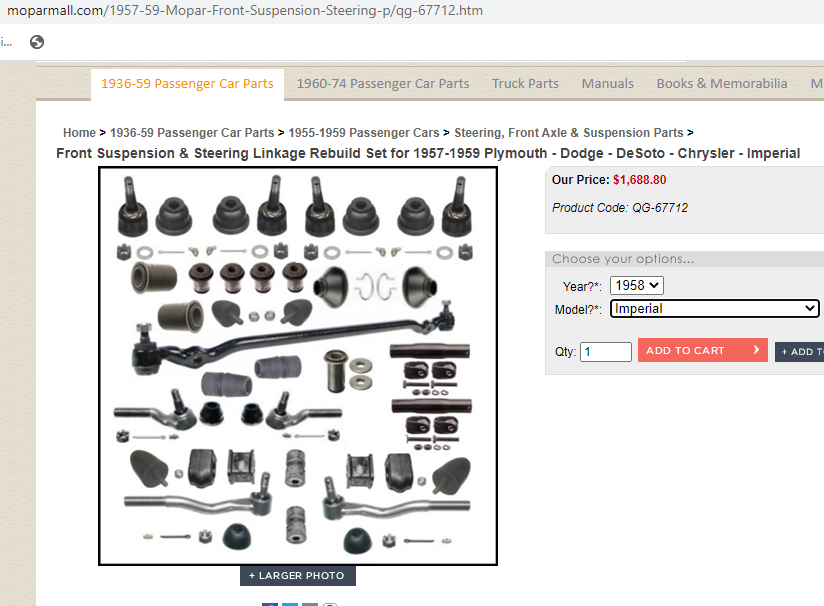Select the cut-off tab after Books & Memorabilia
Screen dimensions: 824x606
(x=817, y=84)
